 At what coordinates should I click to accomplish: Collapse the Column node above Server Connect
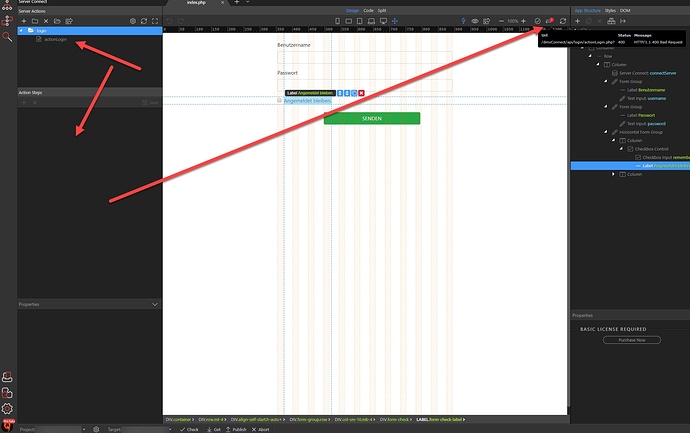coord(598,64)
